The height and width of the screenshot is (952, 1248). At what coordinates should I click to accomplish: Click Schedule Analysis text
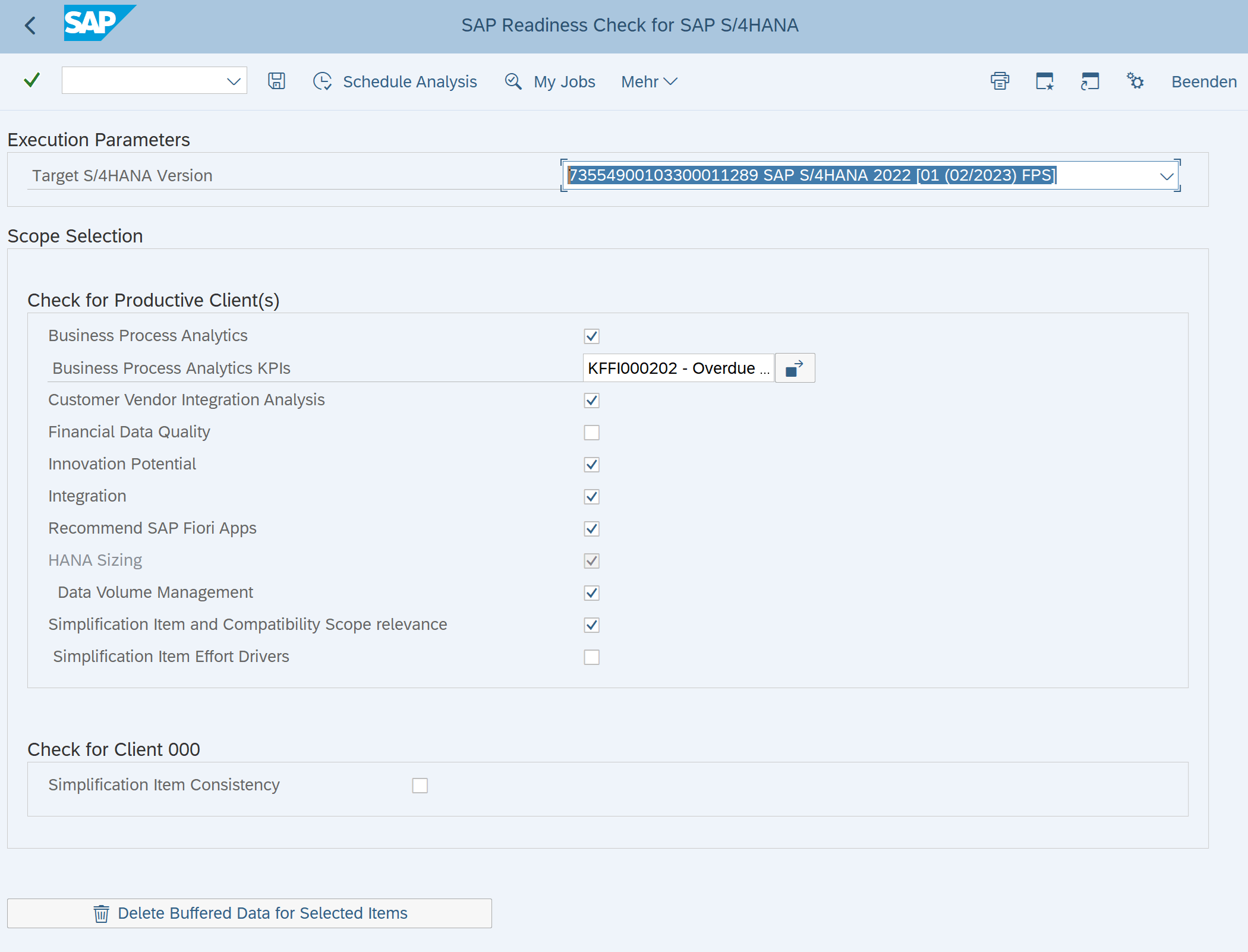coord(409,81)
